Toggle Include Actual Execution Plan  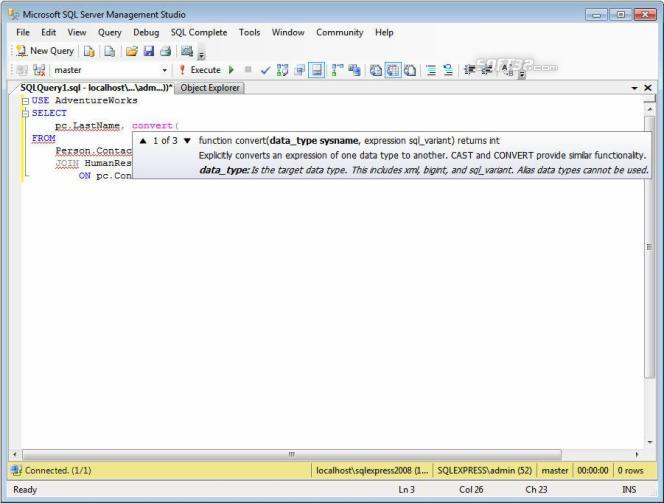[x=337, y=70]
